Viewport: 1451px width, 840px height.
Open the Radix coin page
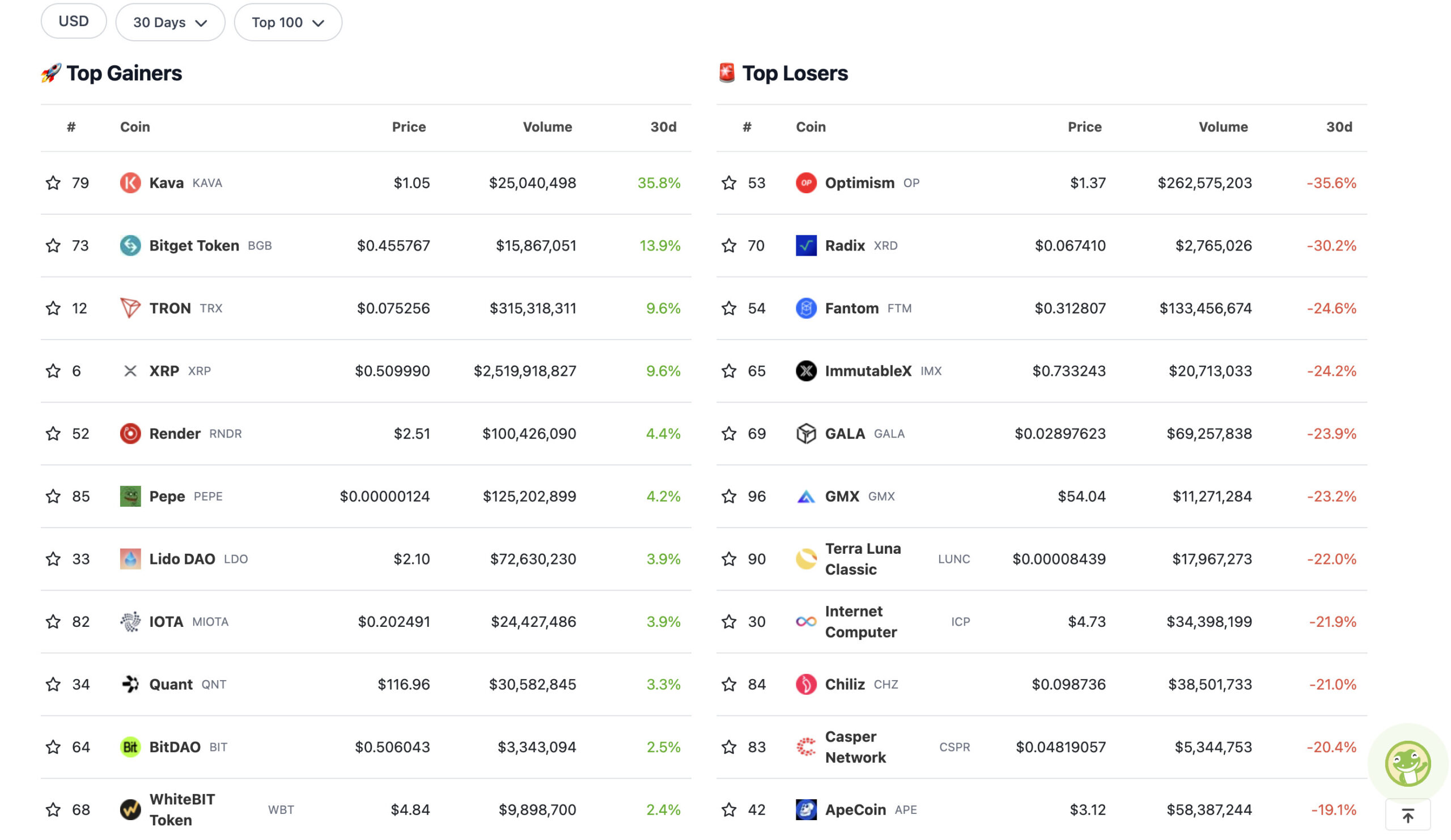845,245
